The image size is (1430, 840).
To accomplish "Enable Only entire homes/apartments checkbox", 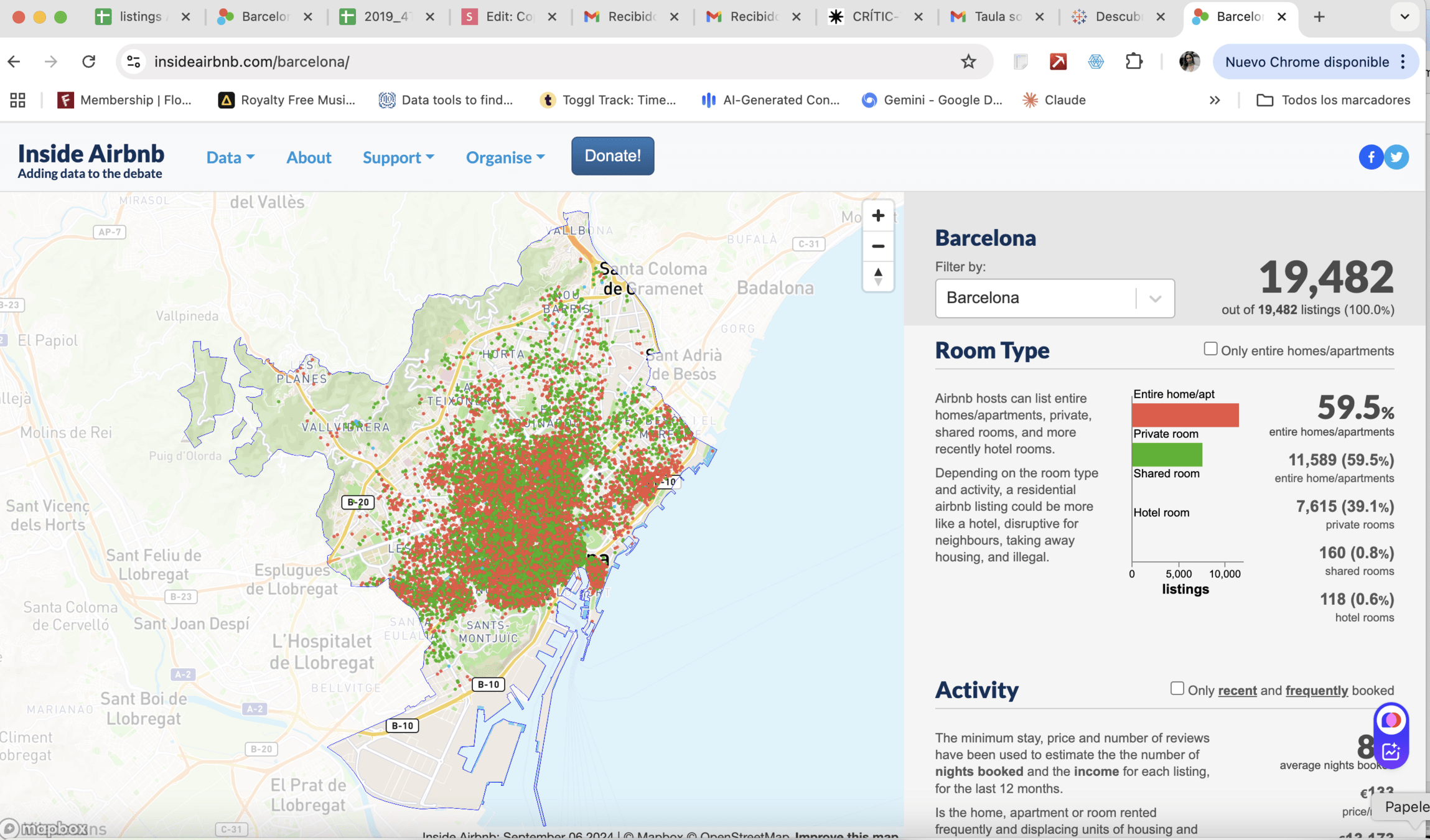I will (1210, 349).
